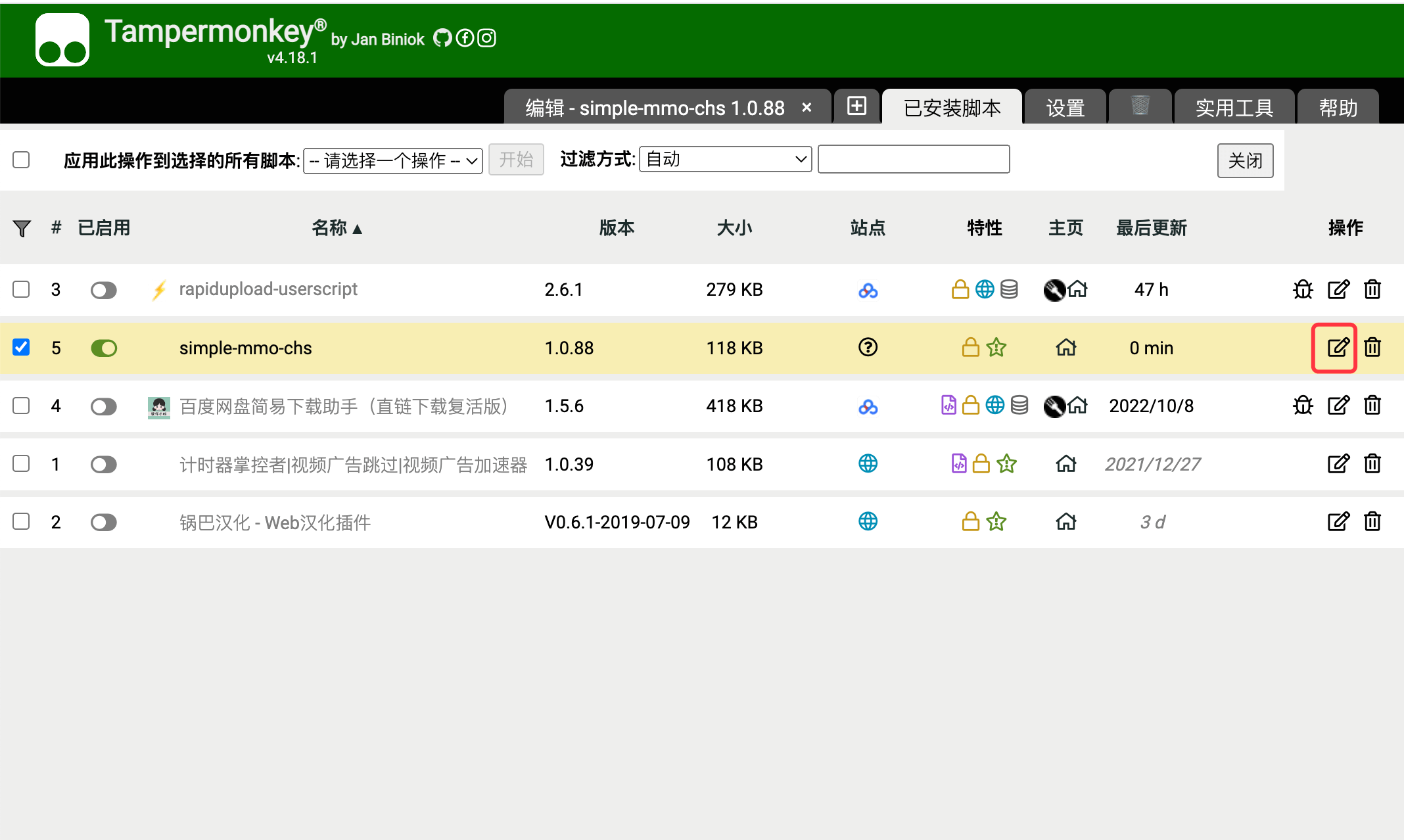The image size is (1404, 840).
Task: Open the simple-mmo-chs script name link
Action: point(245,348)
